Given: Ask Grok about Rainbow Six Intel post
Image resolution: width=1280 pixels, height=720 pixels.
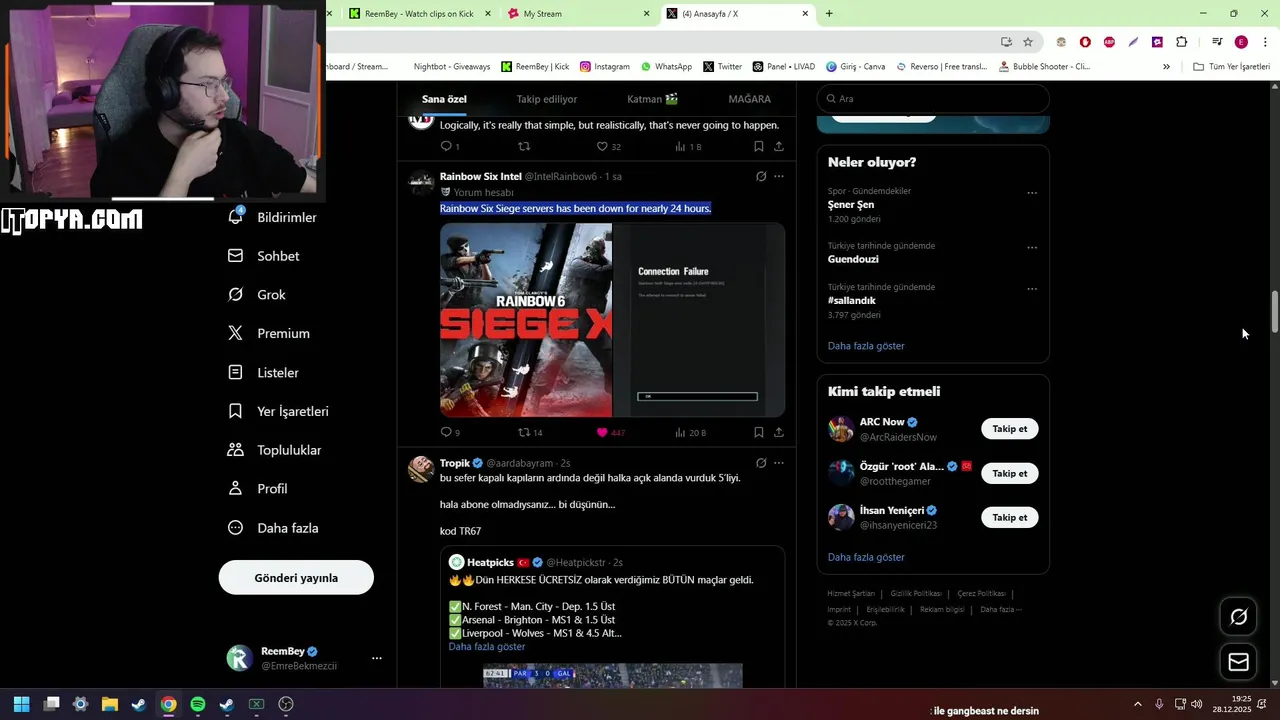Looking at the screenshot, I should [x=761, y=176].
